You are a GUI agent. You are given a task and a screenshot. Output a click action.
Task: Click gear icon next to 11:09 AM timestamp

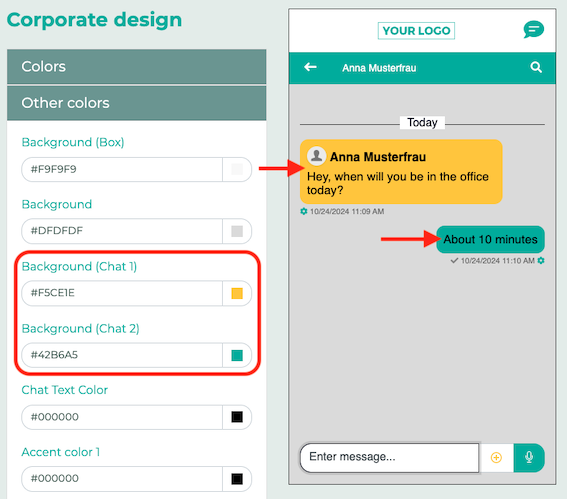[x=304, y=211]
